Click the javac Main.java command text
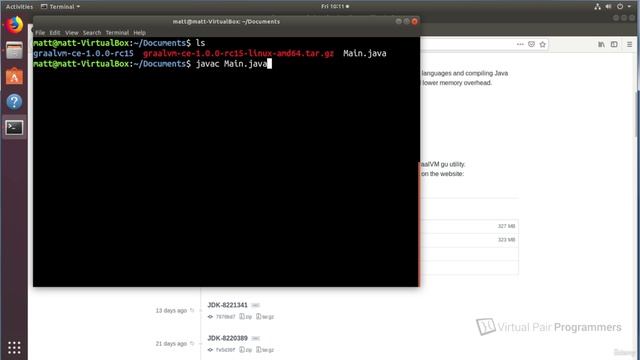 tap(231, 64)
